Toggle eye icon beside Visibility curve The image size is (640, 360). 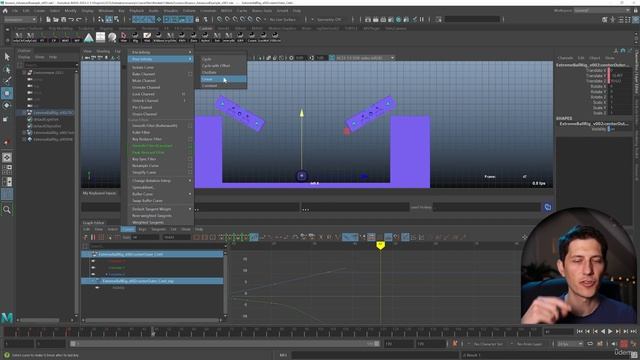tap(97, 288)
